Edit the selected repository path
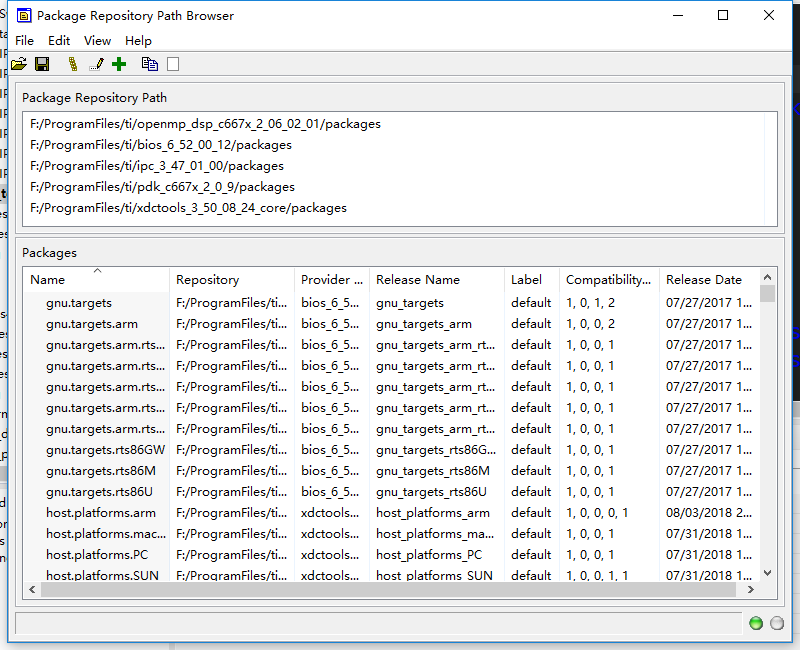 coord(95,63)
